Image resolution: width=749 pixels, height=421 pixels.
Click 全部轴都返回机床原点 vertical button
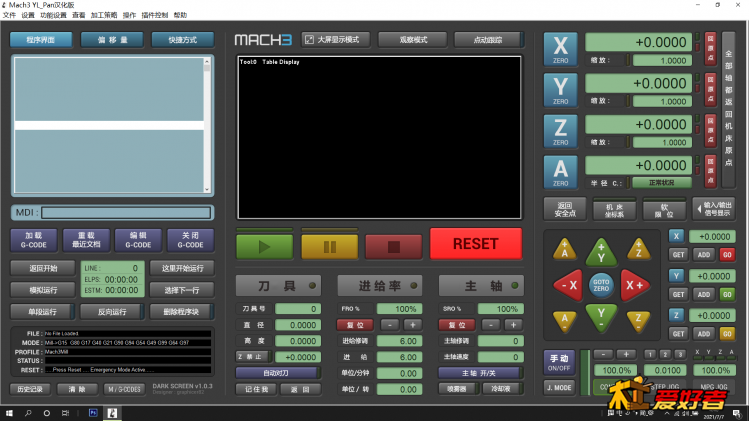(x=728, y=110)
